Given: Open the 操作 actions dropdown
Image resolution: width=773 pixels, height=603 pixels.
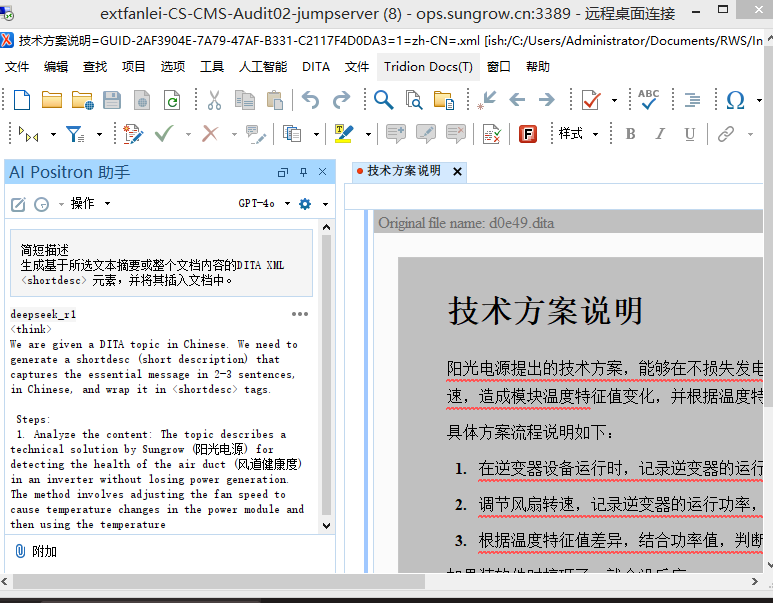Looking at the screenshot, I should pos(90,203).
